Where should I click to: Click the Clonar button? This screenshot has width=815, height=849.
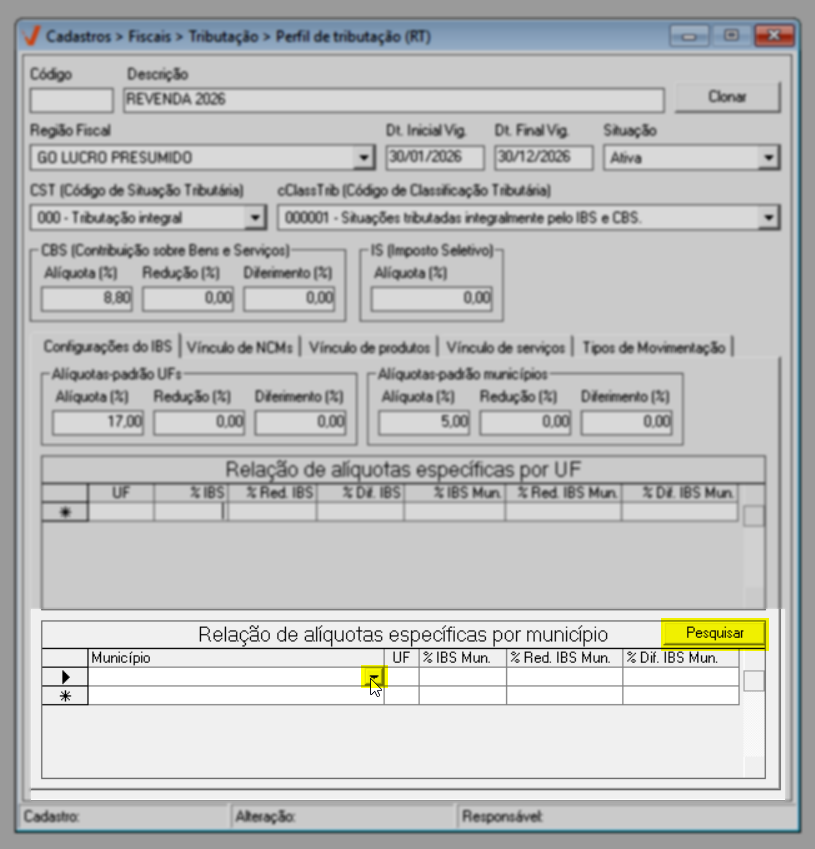click(727, 97)
